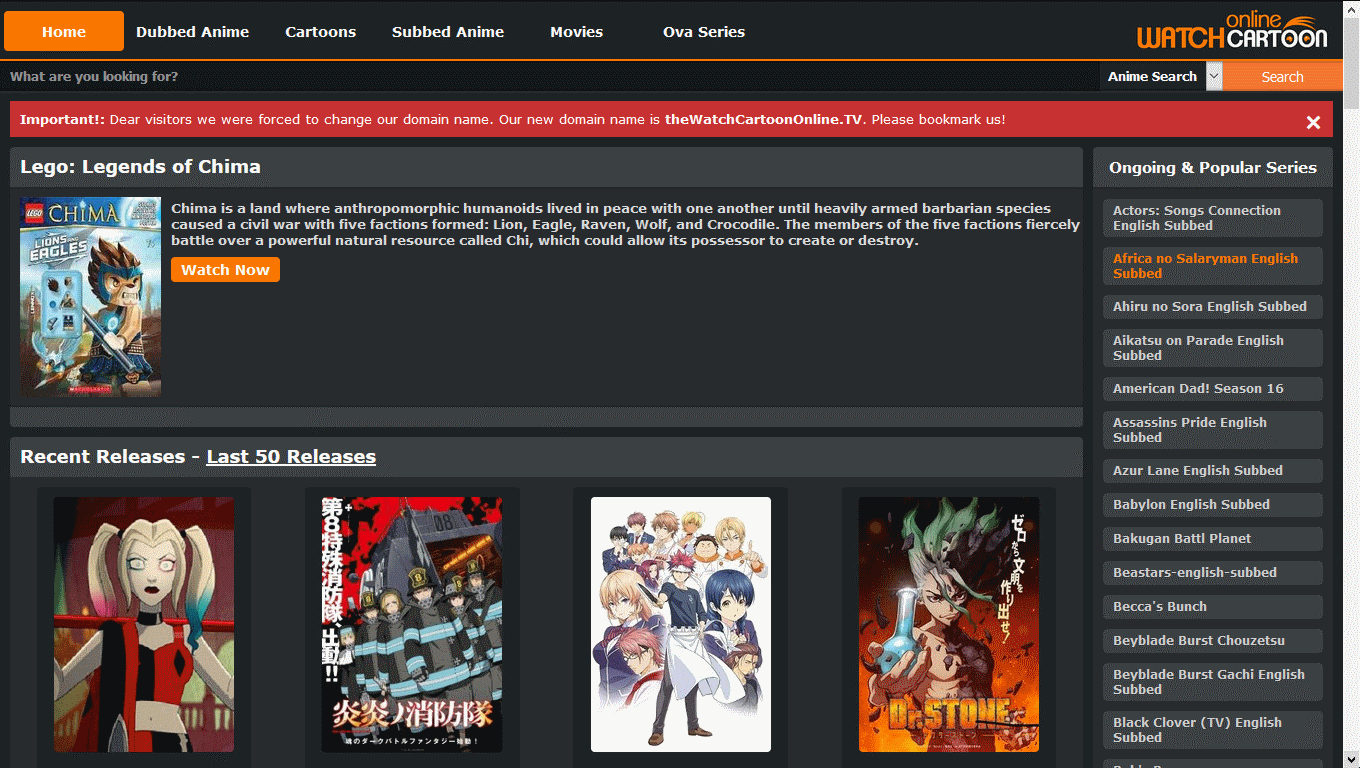The height and width of the screenshot is (768, 1360).
Task: Open the Last 50 Releases link
Action: pos(291,456)
